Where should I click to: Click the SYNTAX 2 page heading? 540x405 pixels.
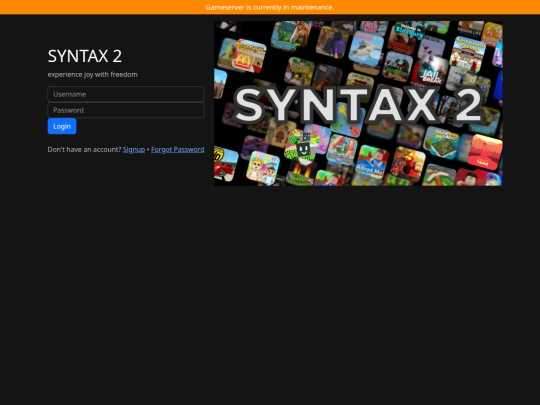[85, 56]
